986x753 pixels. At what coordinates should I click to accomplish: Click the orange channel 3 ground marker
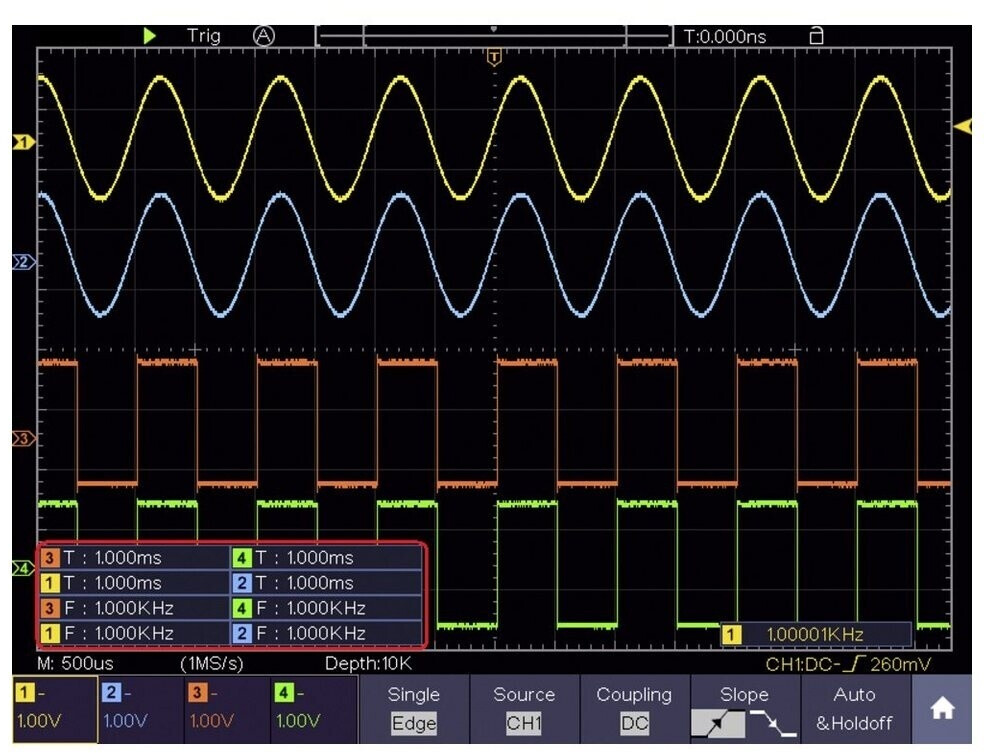pyautogui.click(x=22, y=439)
